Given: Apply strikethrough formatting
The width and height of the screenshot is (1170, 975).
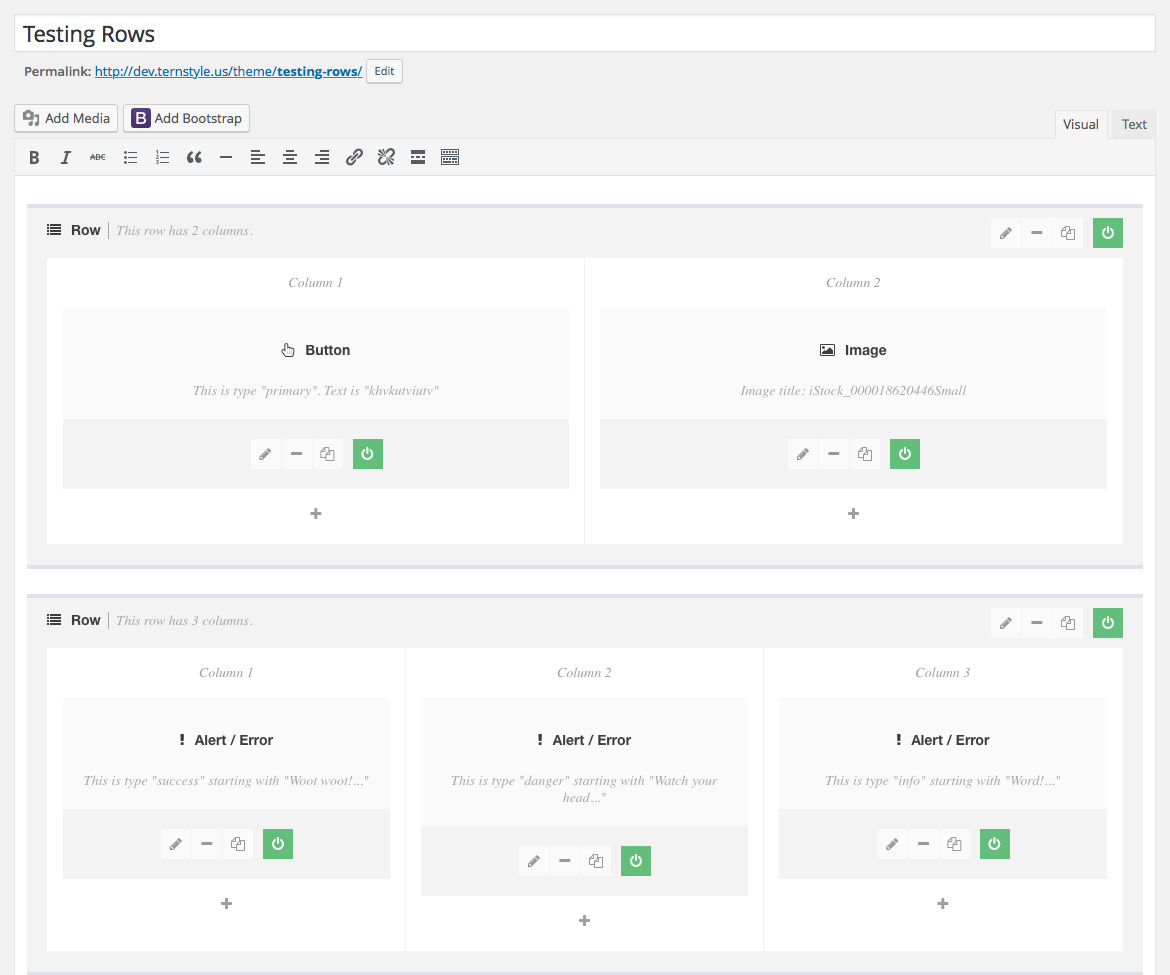Looking at the screenshot, I should pyautogui.click(x=98, y=157).
